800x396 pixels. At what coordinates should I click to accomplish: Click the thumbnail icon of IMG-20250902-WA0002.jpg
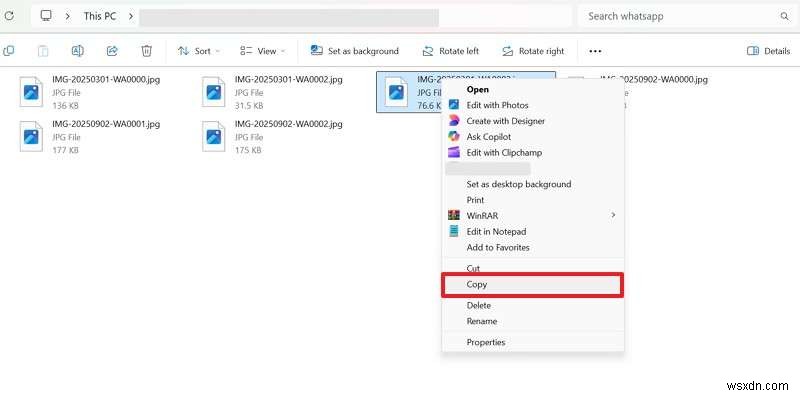tap(213, 136)
